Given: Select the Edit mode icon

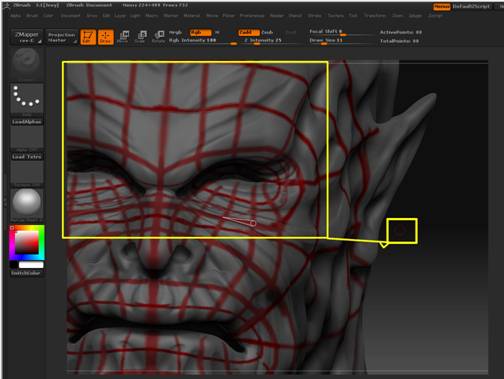Looking at the screenshot, I should coord(88,37).
